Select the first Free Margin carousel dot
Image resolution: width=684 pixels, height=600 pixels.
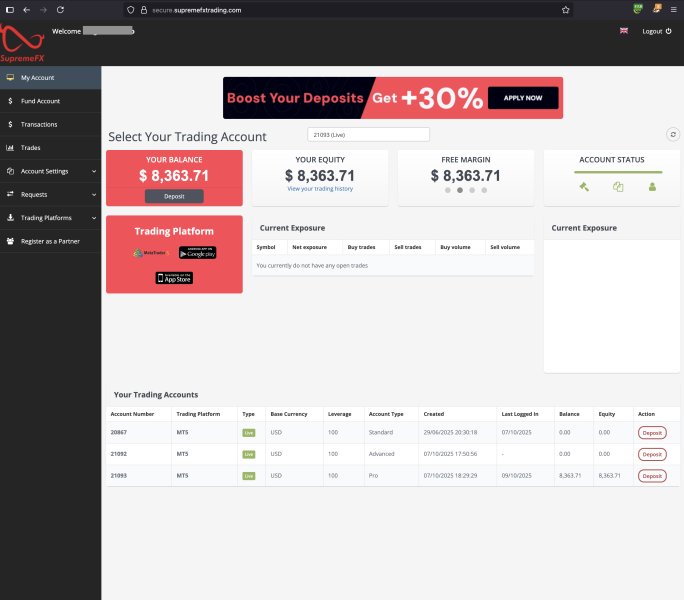coord(447,189)
